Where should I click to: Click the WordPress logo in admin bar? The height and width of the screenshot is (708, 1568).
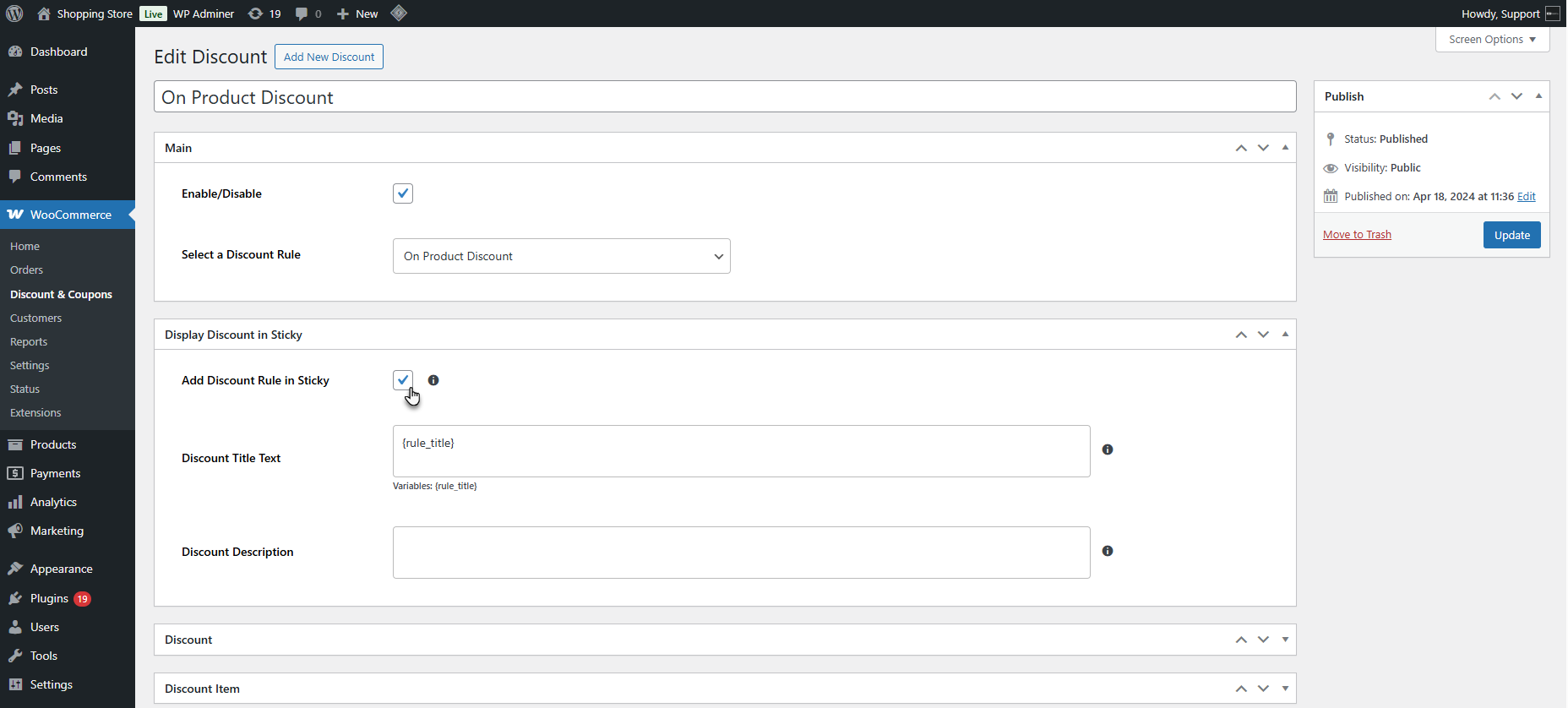point(14,14)
